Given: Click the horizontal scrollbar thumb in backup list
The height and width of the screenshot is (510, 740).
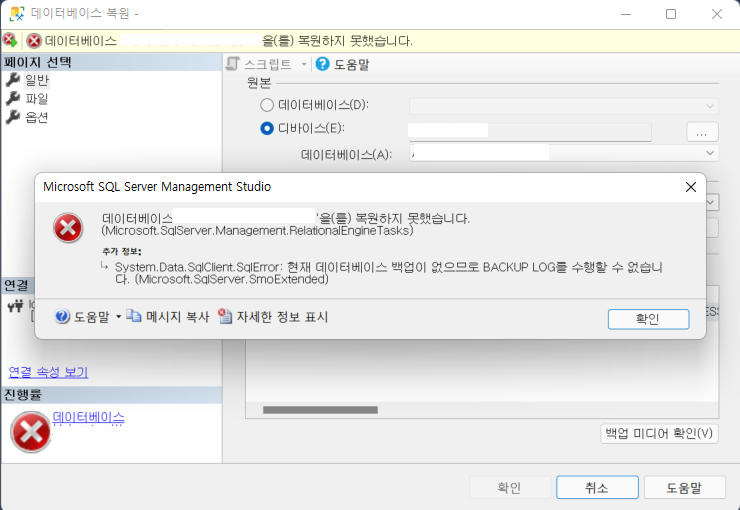Looking at the screenshot, I should (x=320, y=410).
